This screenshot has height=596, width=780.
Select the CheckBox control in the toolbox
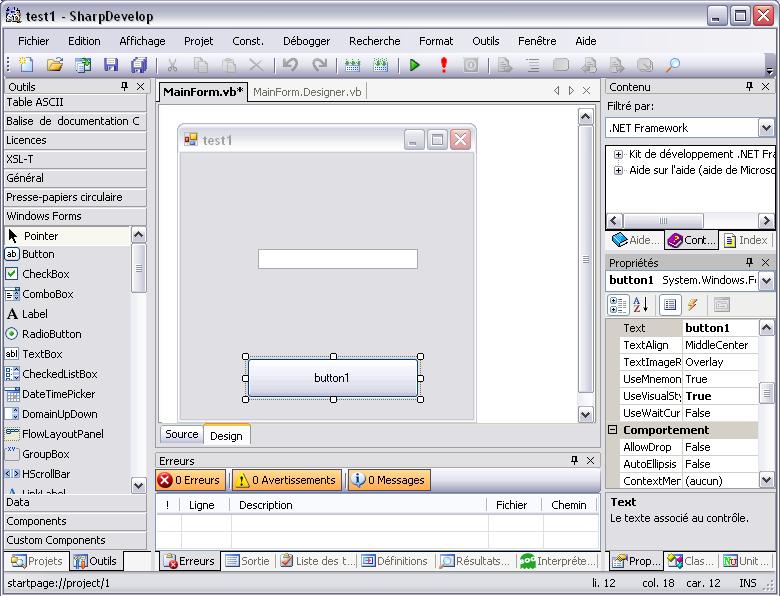click(45, 274)
